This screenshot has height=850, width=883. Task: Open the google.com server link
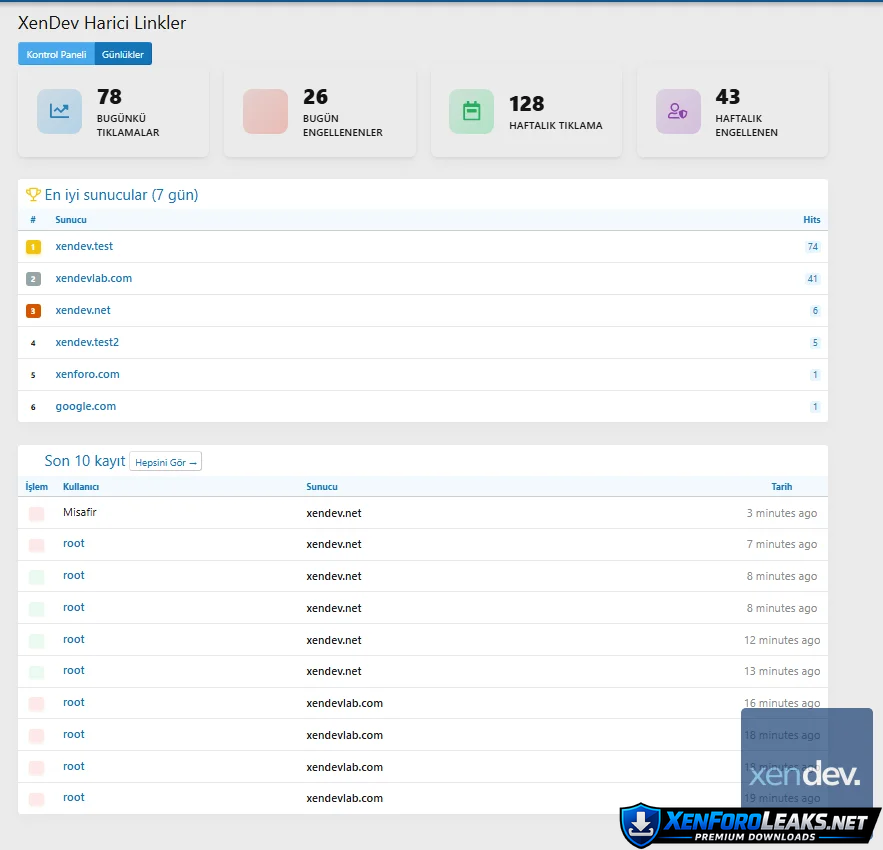click(85, 406)
